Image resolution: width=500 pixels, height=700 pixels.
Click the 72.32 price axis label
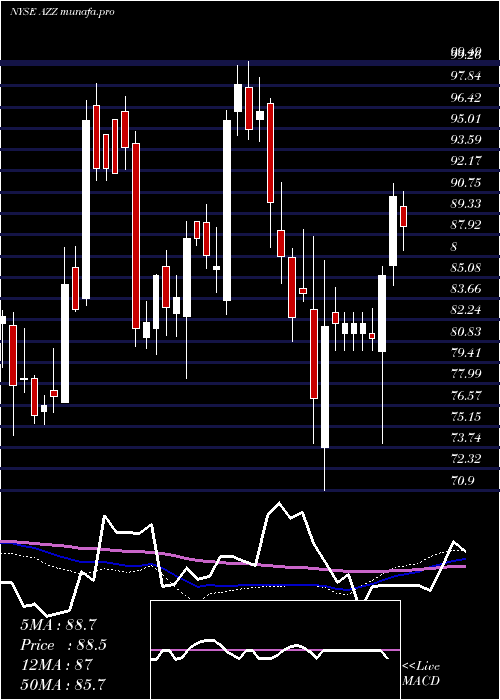click(466, 459)
